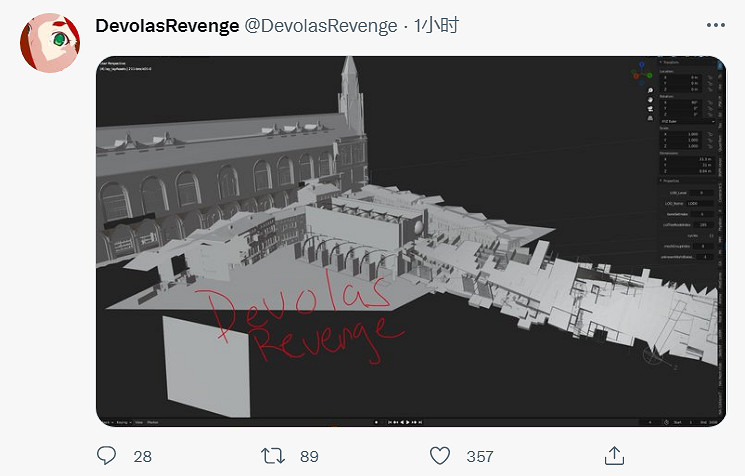Switch perspective/orthographic grid icon
This screenshot has height=476, width=745.
pyautogui.click(x=650, y=118)
